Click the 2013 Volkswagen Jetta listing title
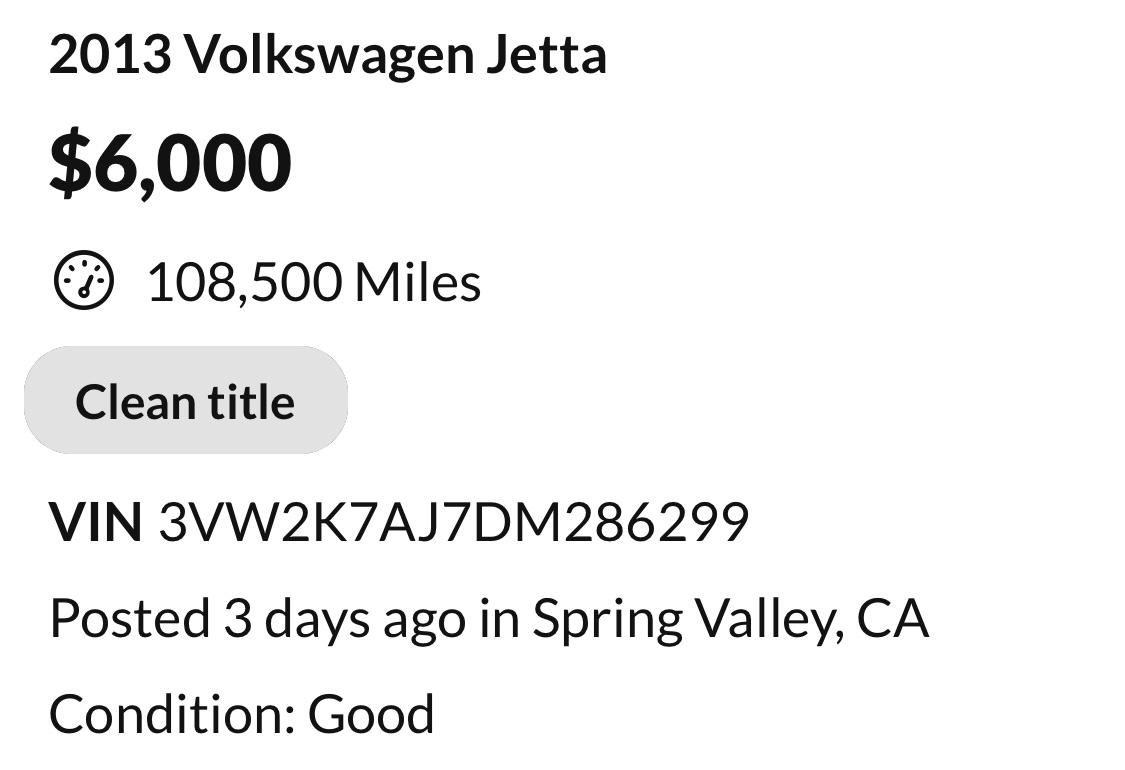Image resolution: width=1125 pixels, height=770 pixels. pyautogui.click(x=328, y=55)
